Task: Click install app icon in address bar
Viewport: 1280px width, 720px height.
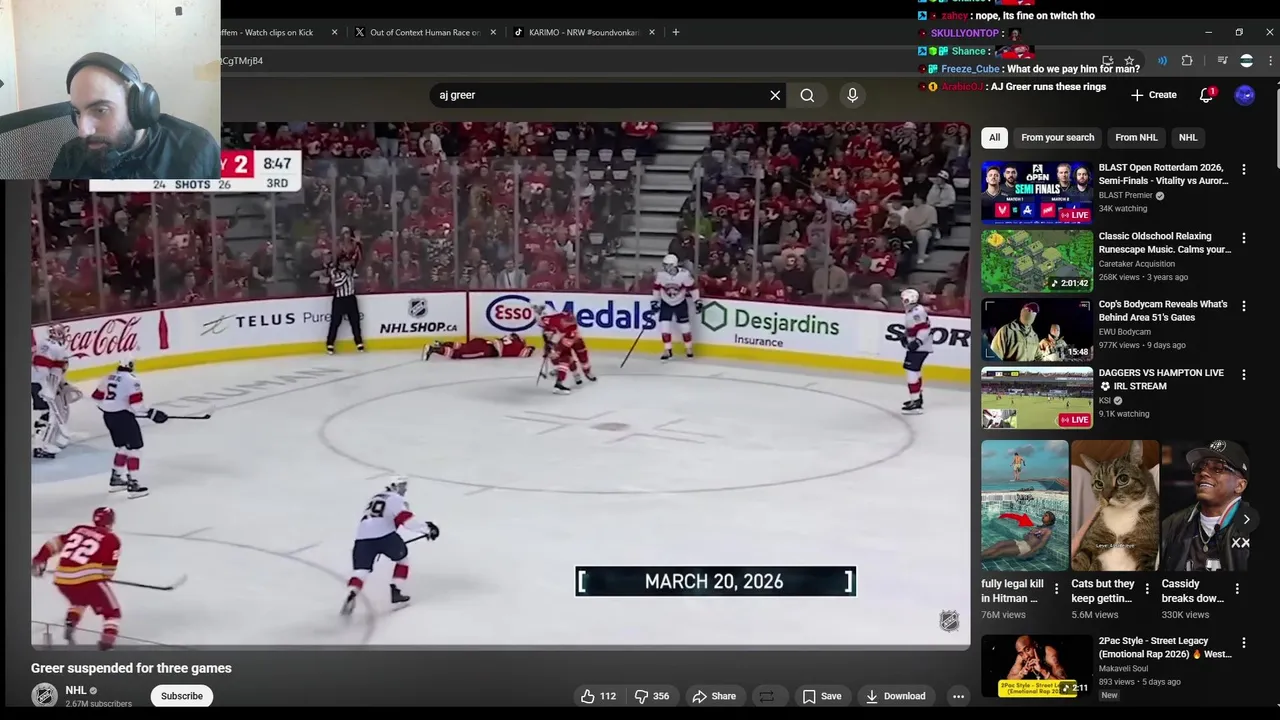Action: click(1108, 61)
